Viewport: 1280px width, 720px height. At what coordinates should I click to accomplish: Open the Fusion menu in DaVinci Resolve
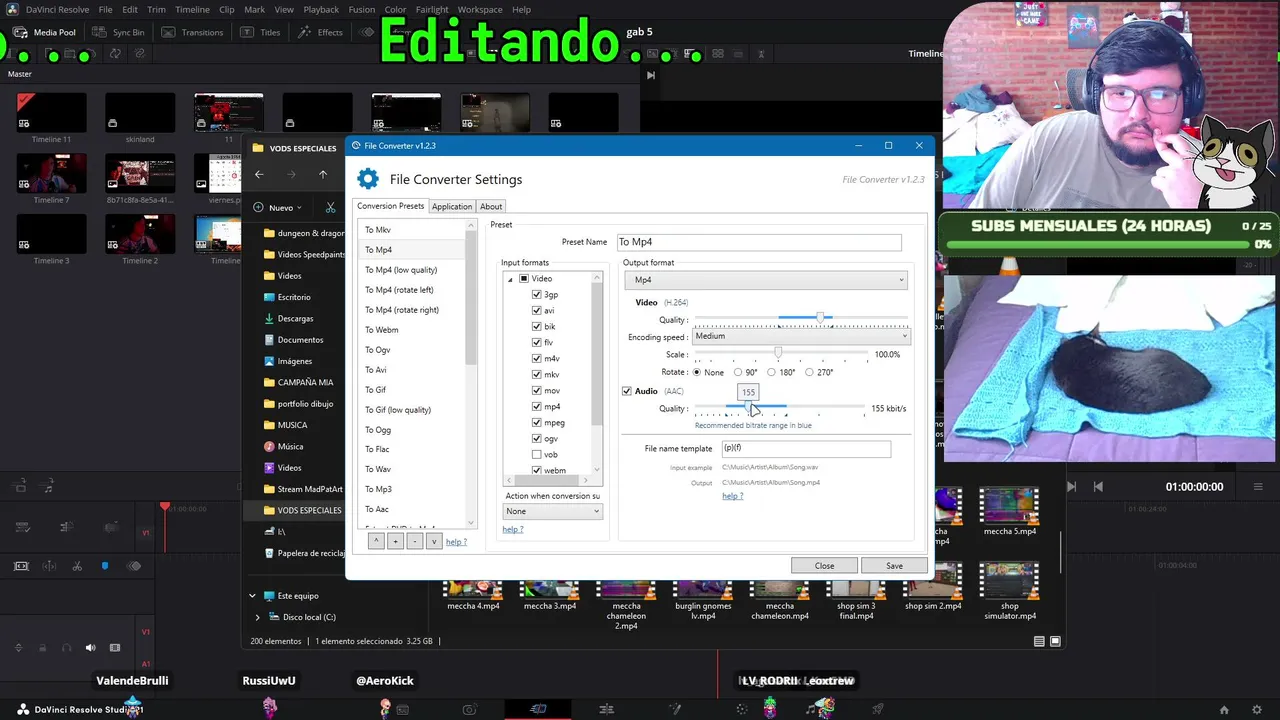point(362,10)
